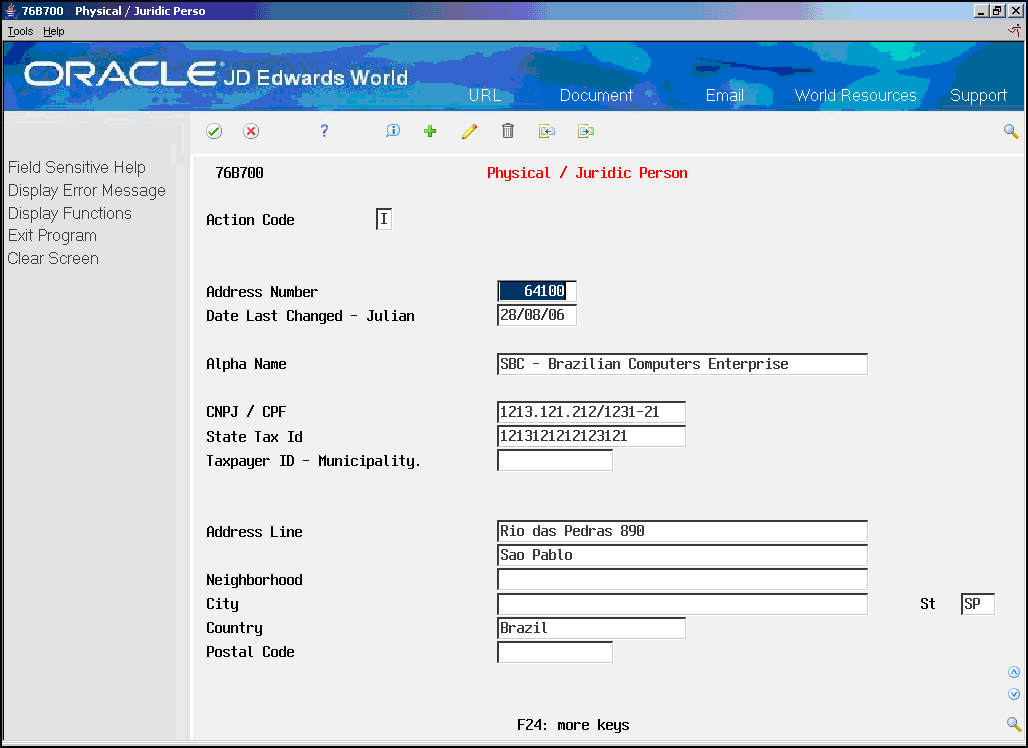Image resolution: width=1028 pixels, height=748 pixels.
Task: Click the scroll down arrow icon
Action: [1014, 694]
